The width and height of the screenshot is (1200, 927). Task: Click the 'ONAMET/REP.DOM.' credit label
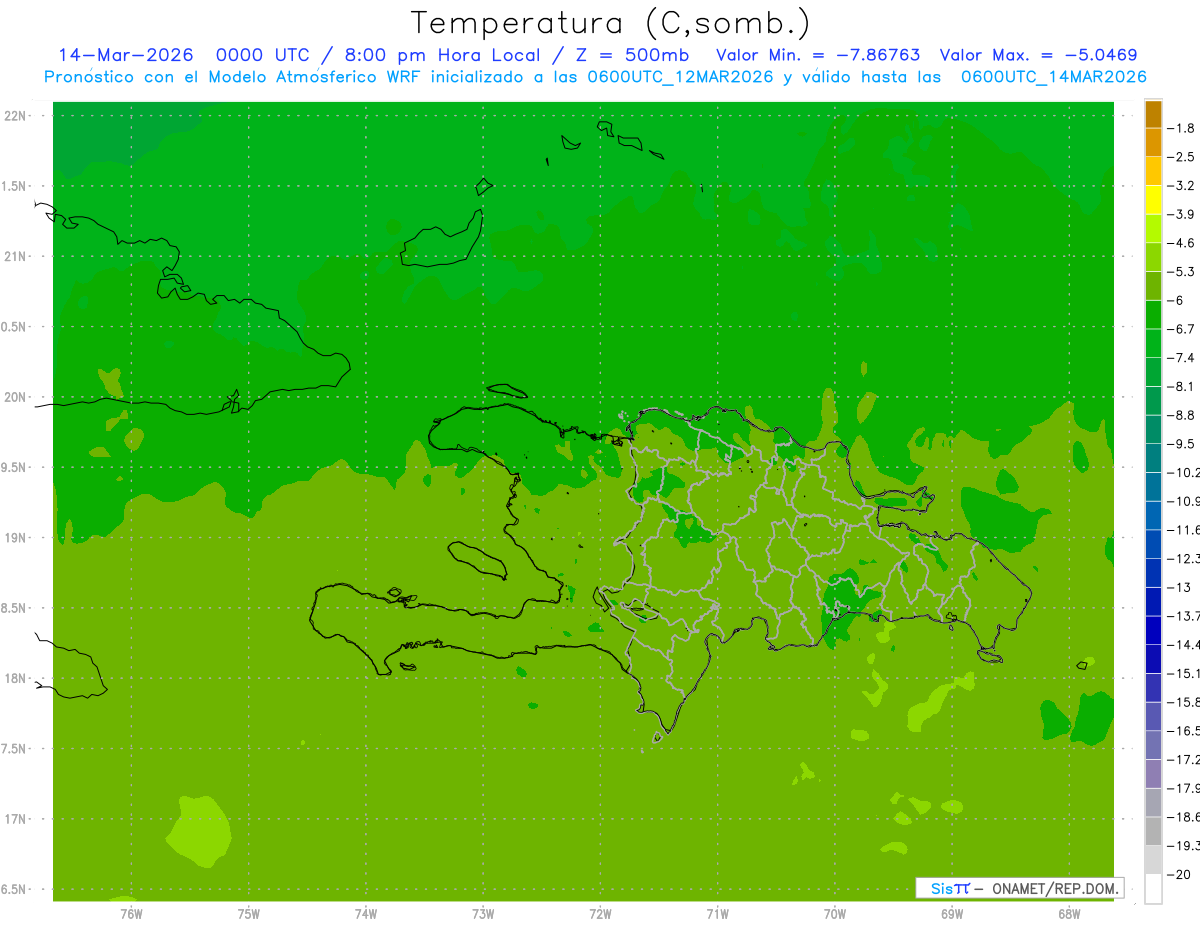[1054, 888]
